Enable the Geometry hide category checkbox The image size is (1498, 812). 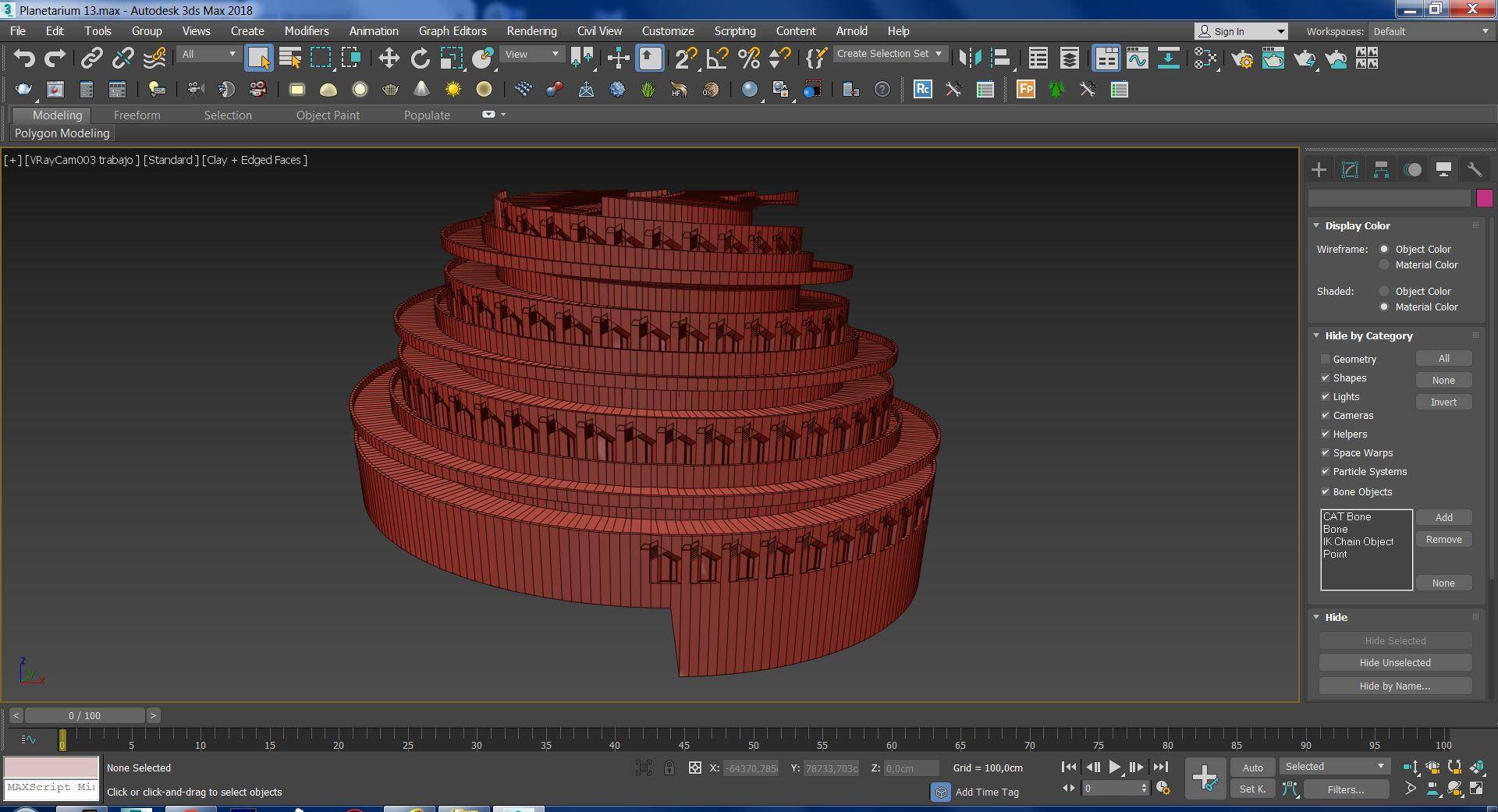point(1325,359)
